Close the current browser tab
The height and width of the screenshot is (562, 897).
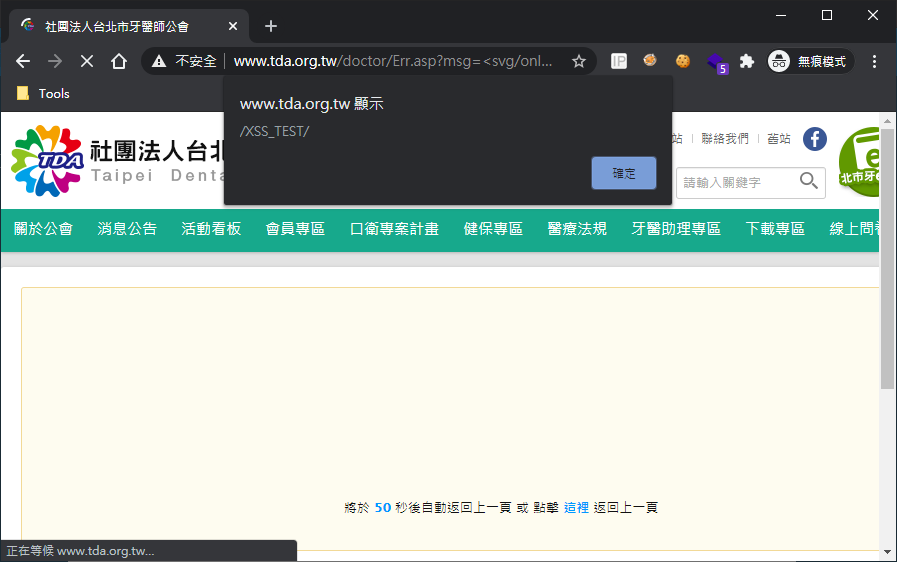pos(233,26)
